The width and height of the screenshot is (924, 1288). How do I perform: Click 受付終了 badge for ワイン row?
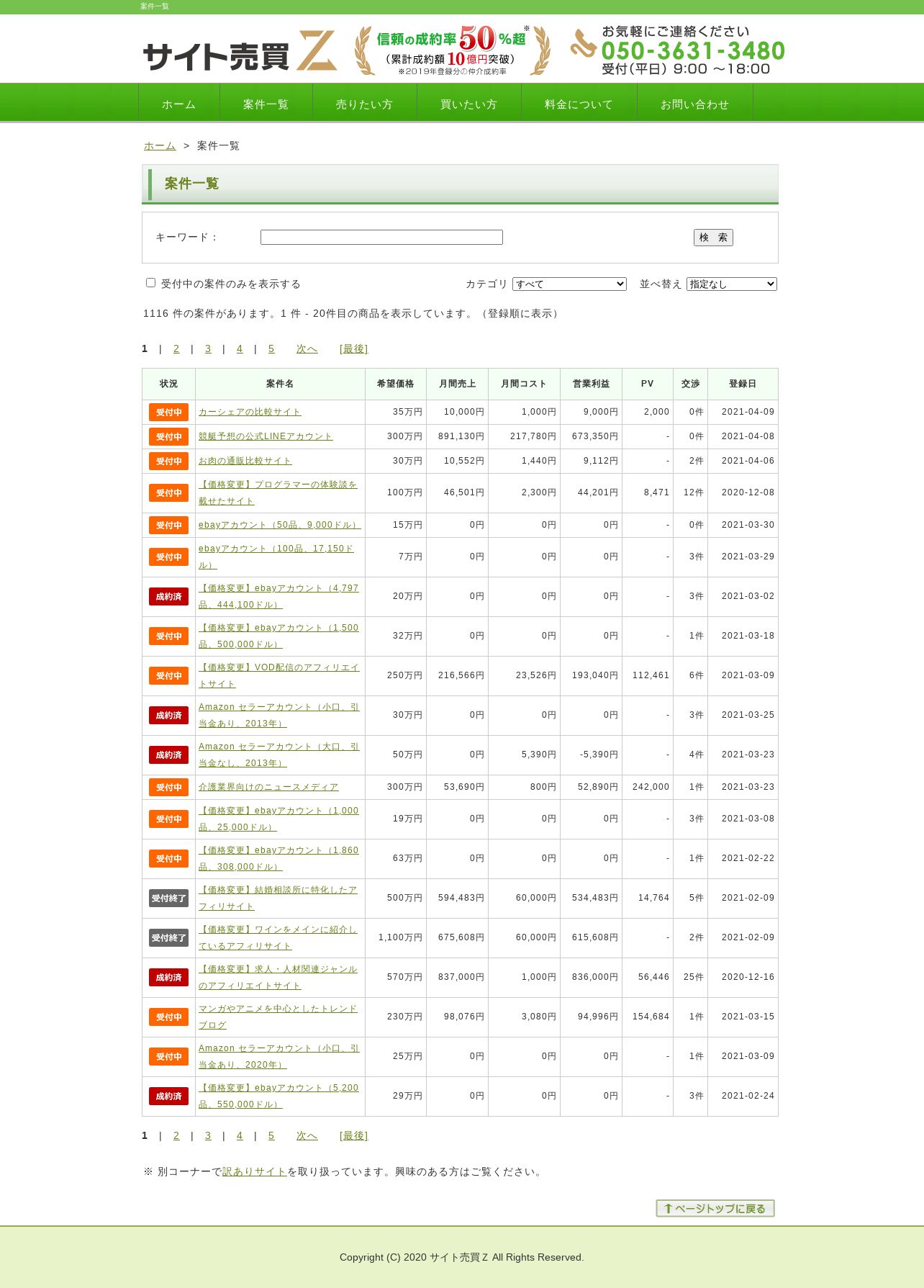(168, 937)
